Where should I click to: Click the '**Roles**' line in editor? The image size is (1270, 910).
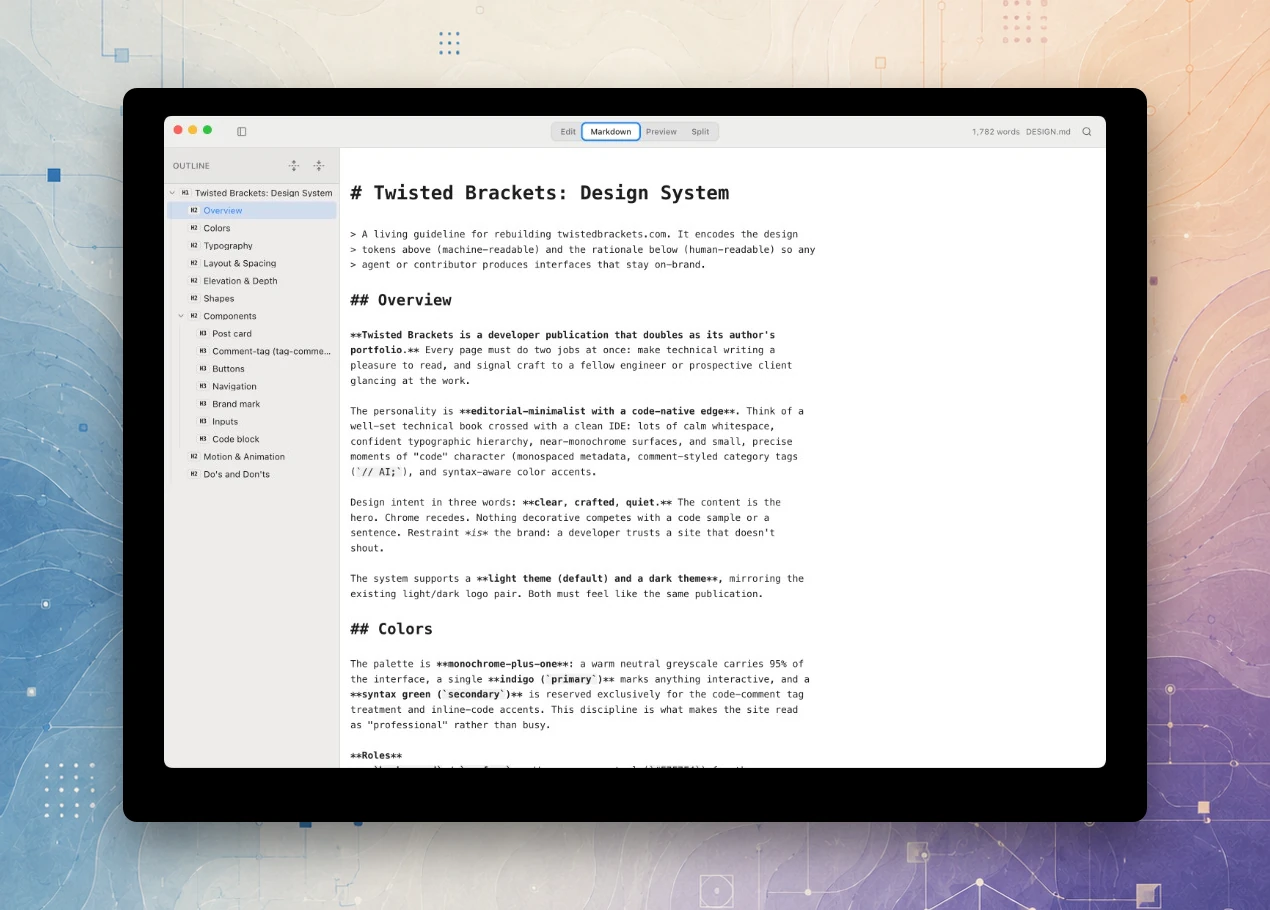point(376,756)
